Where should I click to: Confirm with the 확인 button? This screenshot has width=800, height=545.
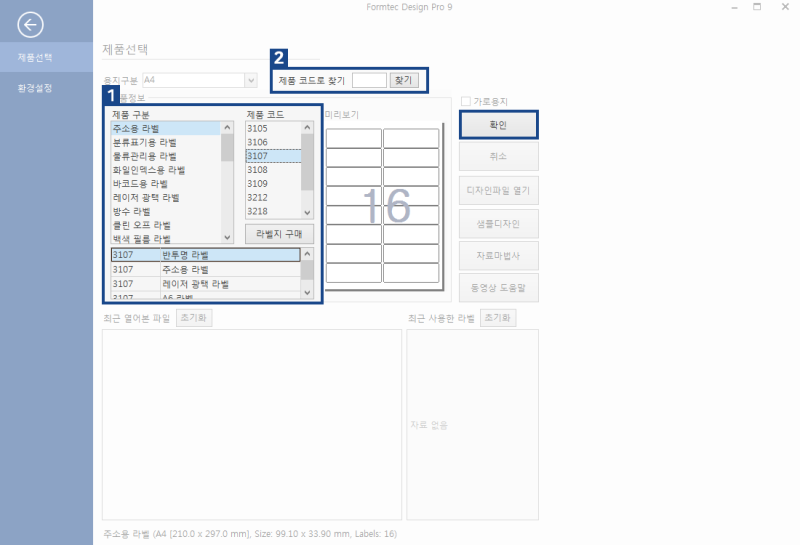(498, 125)
